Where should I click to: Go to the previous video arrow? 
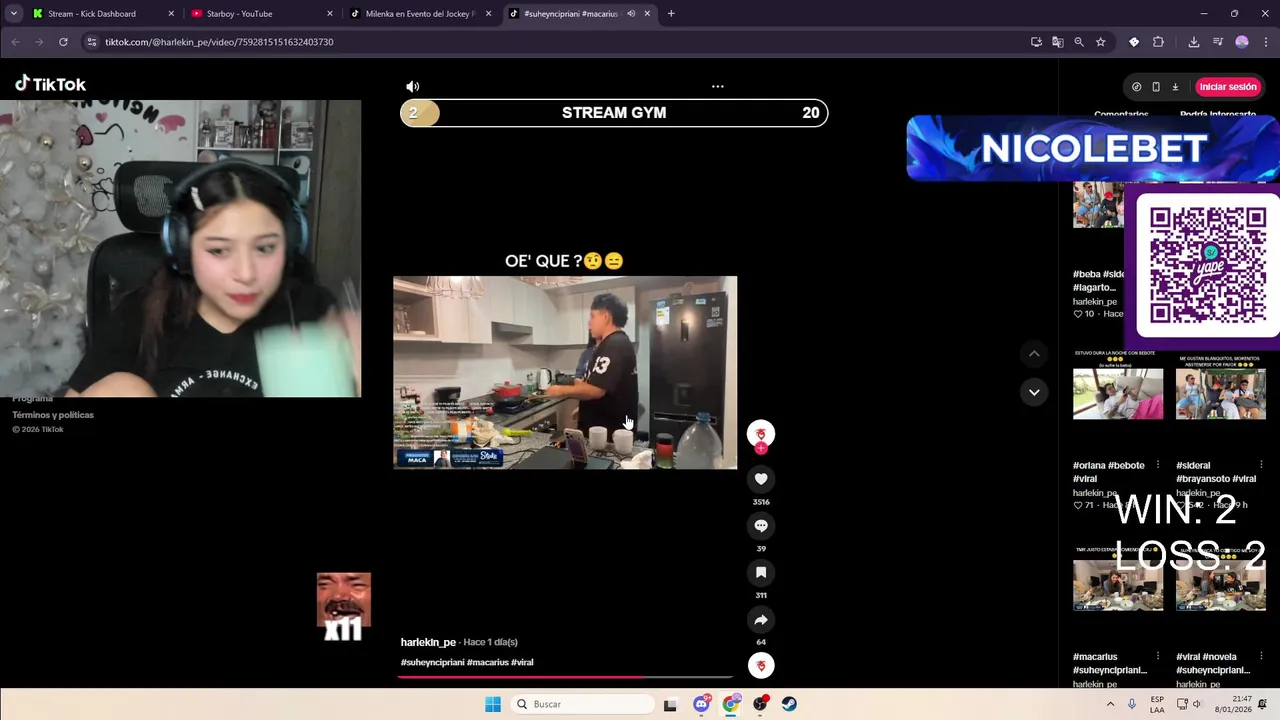coord(1034,354)
